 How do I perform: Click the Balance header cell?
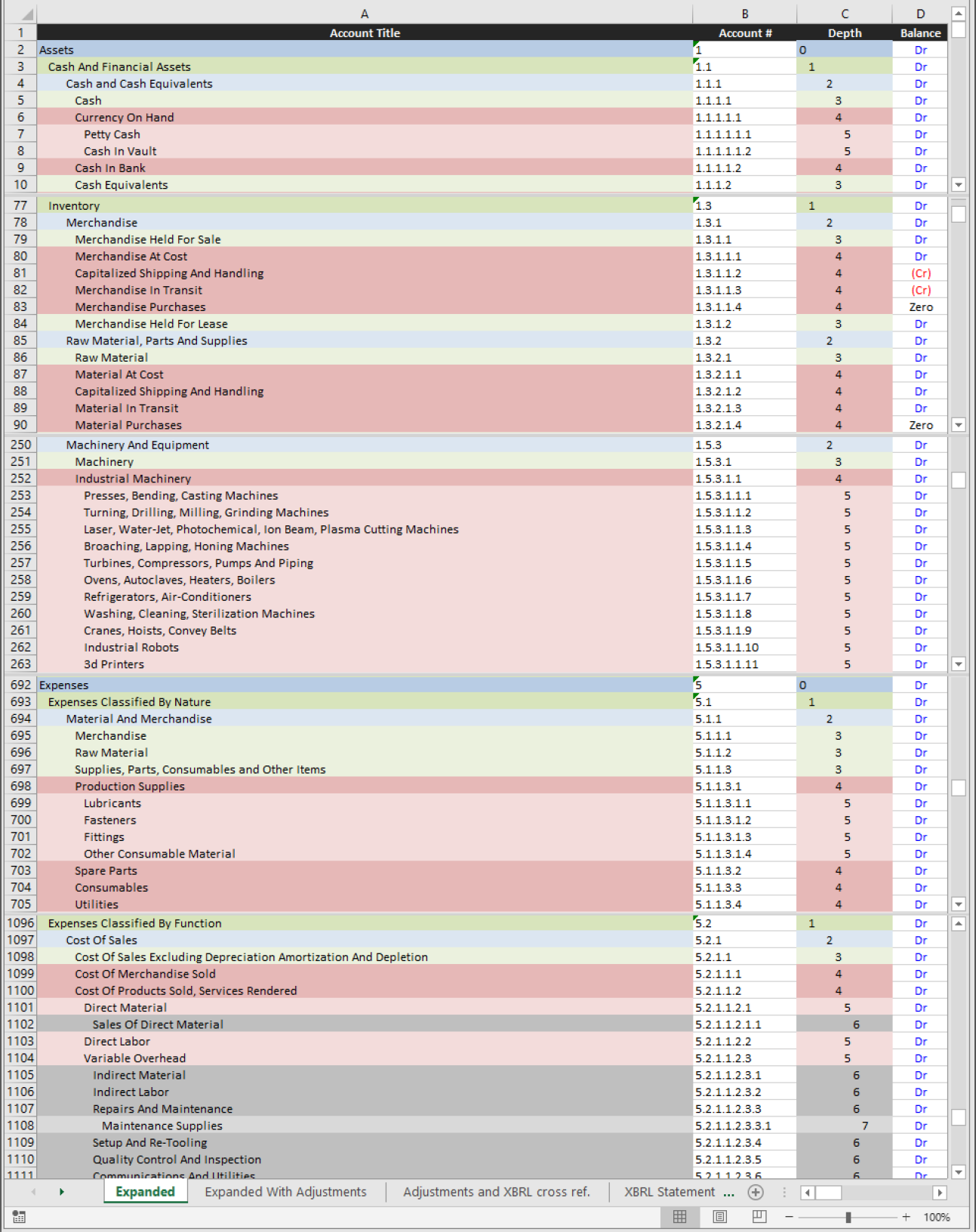pos(921,33)
